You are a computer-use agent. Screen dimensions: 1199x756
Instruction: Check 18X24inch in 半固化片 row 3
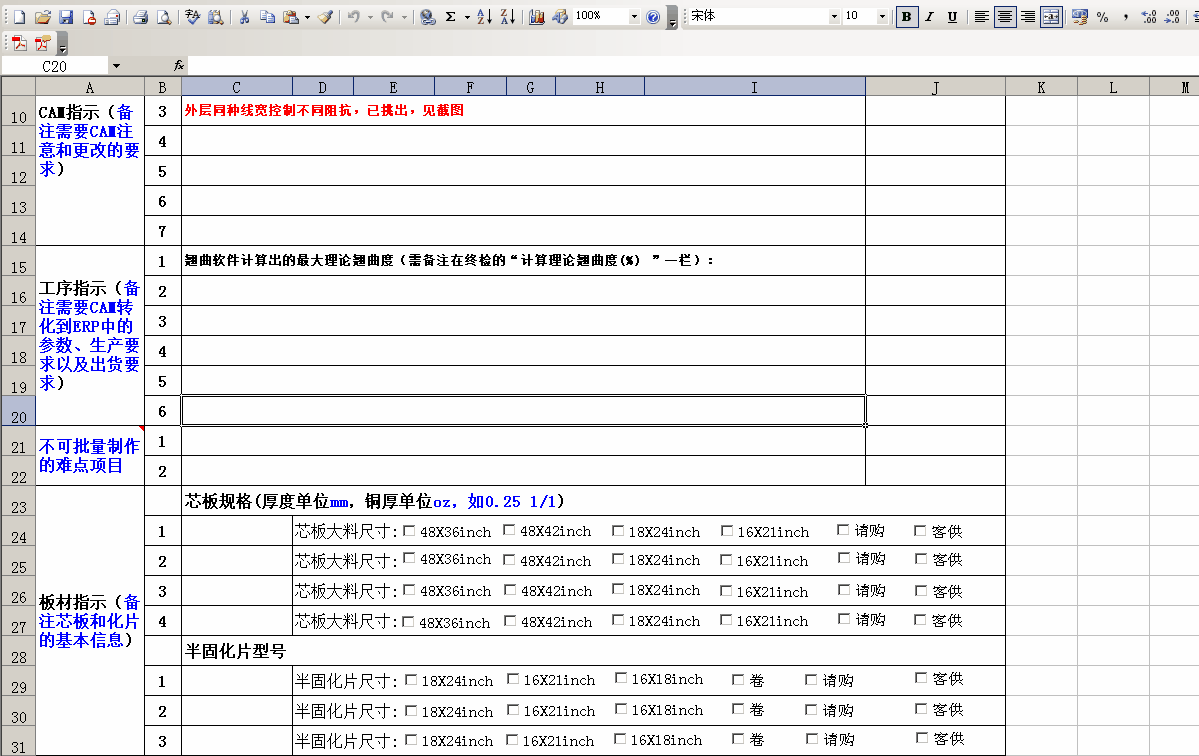(x=411, y=740)
